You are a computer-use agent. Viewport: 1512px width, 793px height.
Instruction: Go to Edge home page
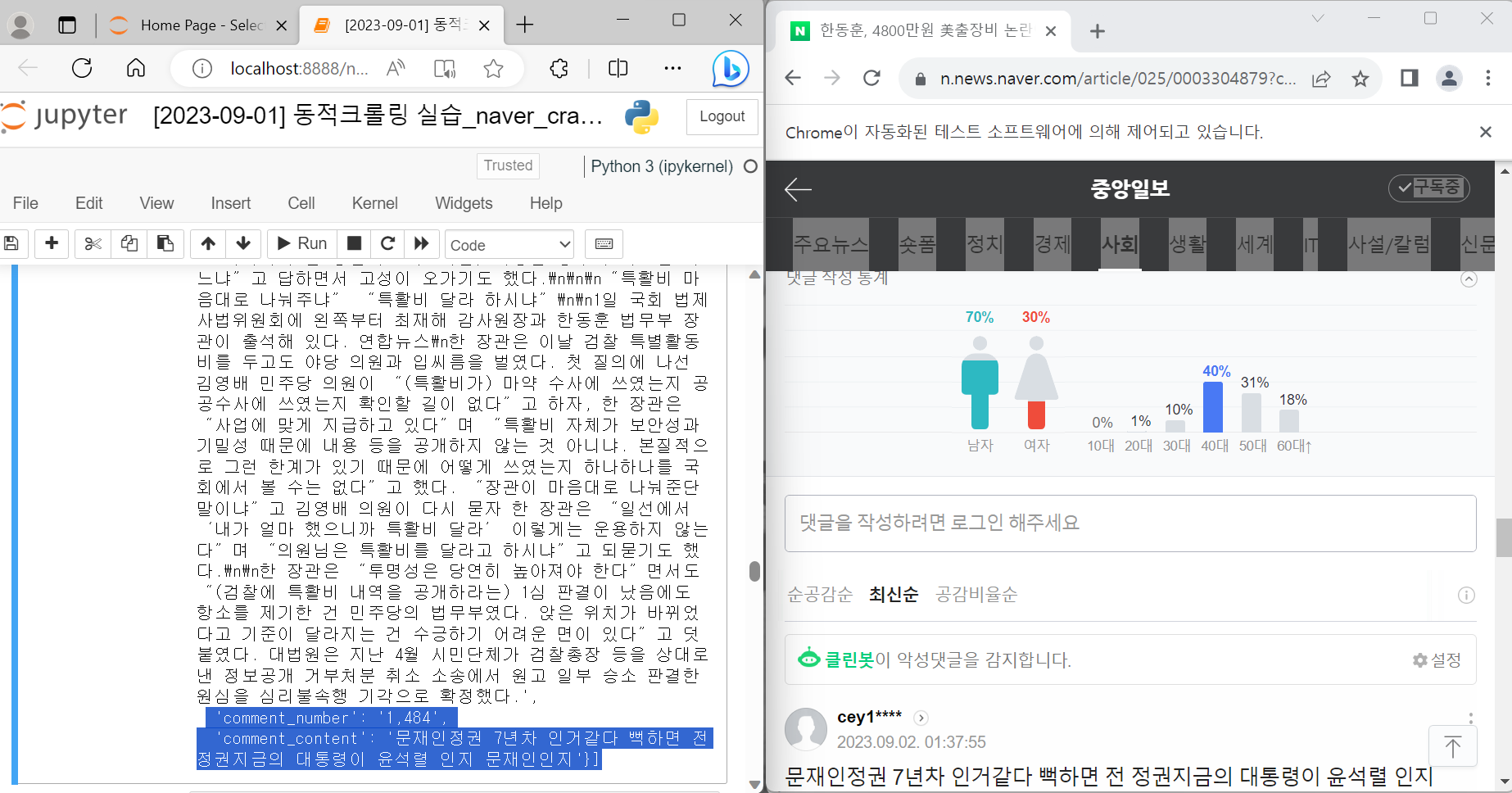(x=136, y=68)
